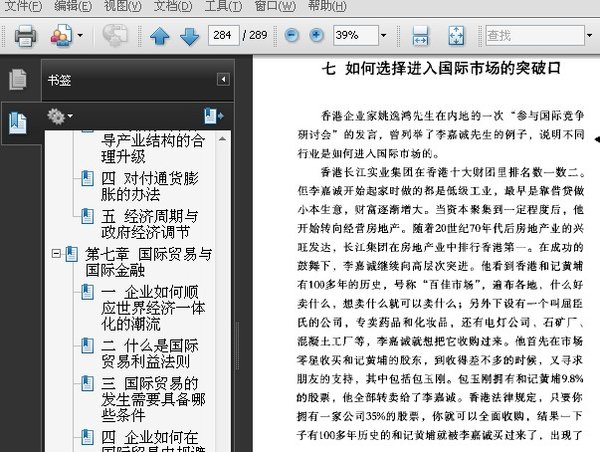Select bookmark 第七章 国际贸易与国际金融
Viewport: 600px width, 452px height.
pyautogui.click(x=148, y=262)
